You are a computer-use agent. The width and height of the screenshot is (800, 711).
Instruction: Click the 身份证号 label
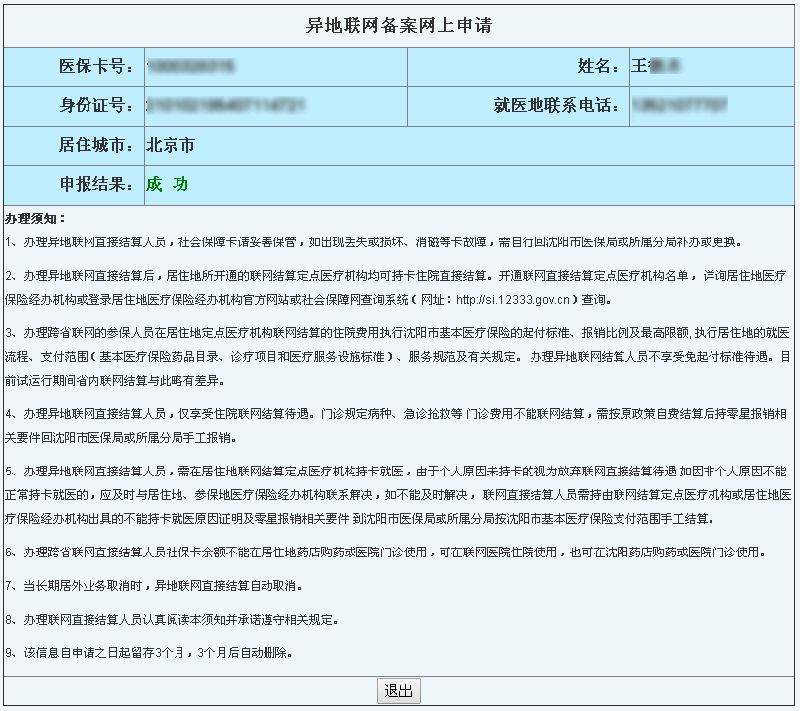pos(97,106)
